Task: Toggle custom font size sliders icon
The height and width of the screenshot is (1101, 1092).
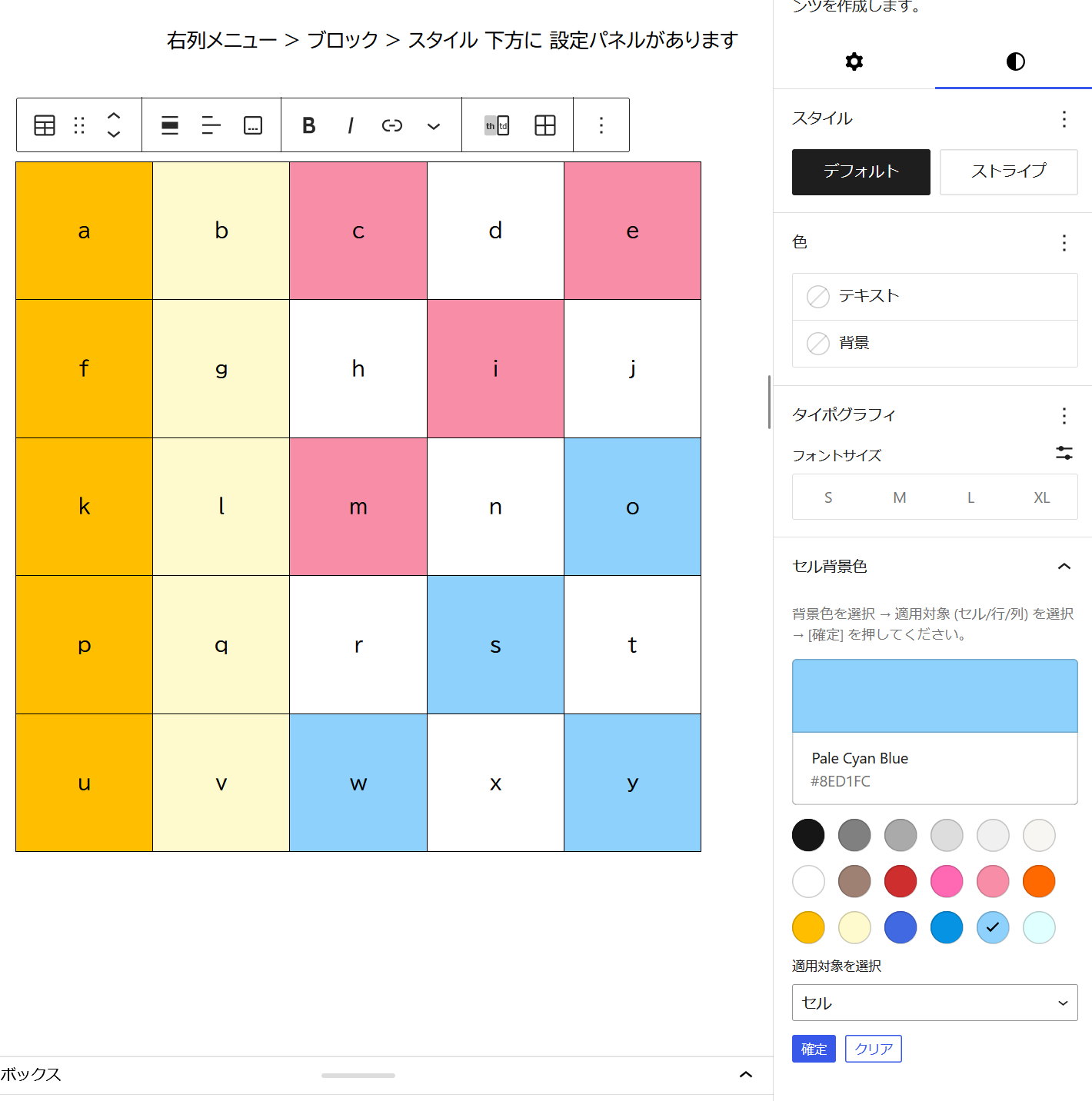Action: [x=1064, y=454]
